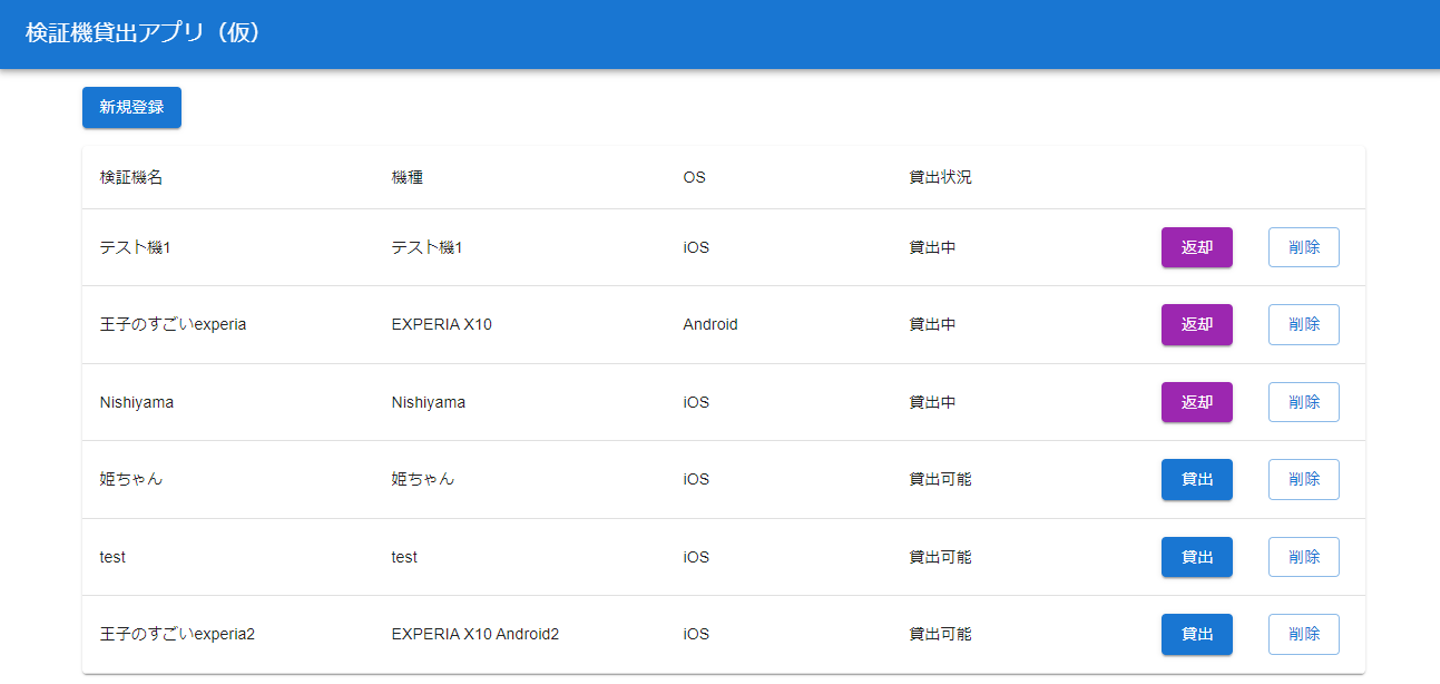
Task: Click the 新規登録 button
Action: pyautogui.click(x=132, y=108)
